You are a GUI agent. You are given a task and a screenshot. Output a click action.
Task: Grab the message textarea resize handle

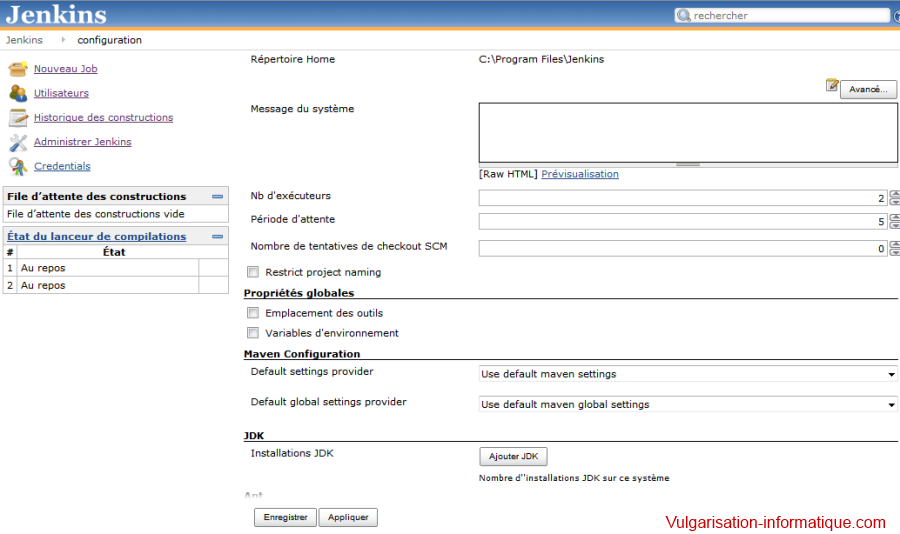click(688, 165)
